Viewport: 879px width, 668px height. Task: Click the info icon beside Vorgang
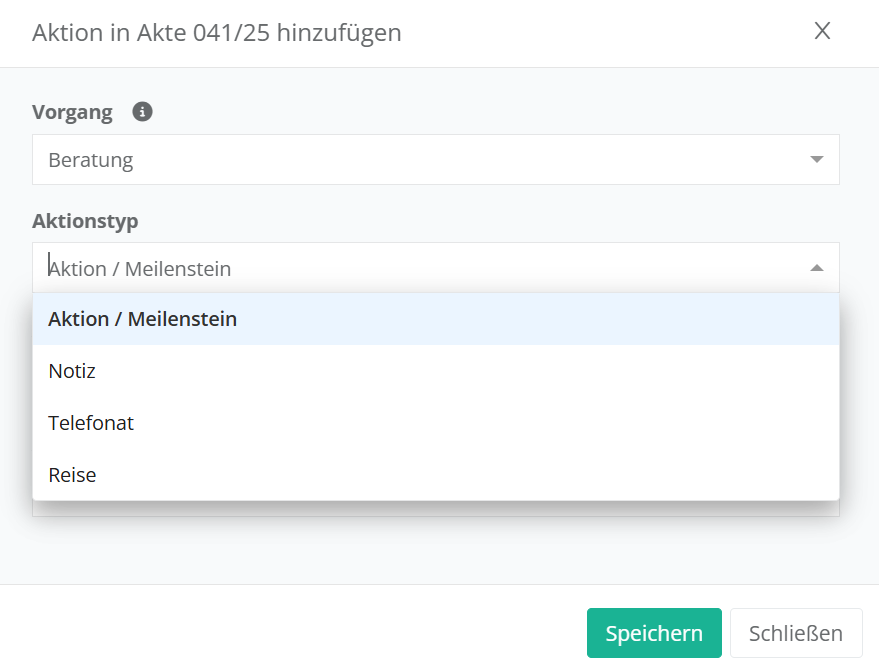point(142,112)
